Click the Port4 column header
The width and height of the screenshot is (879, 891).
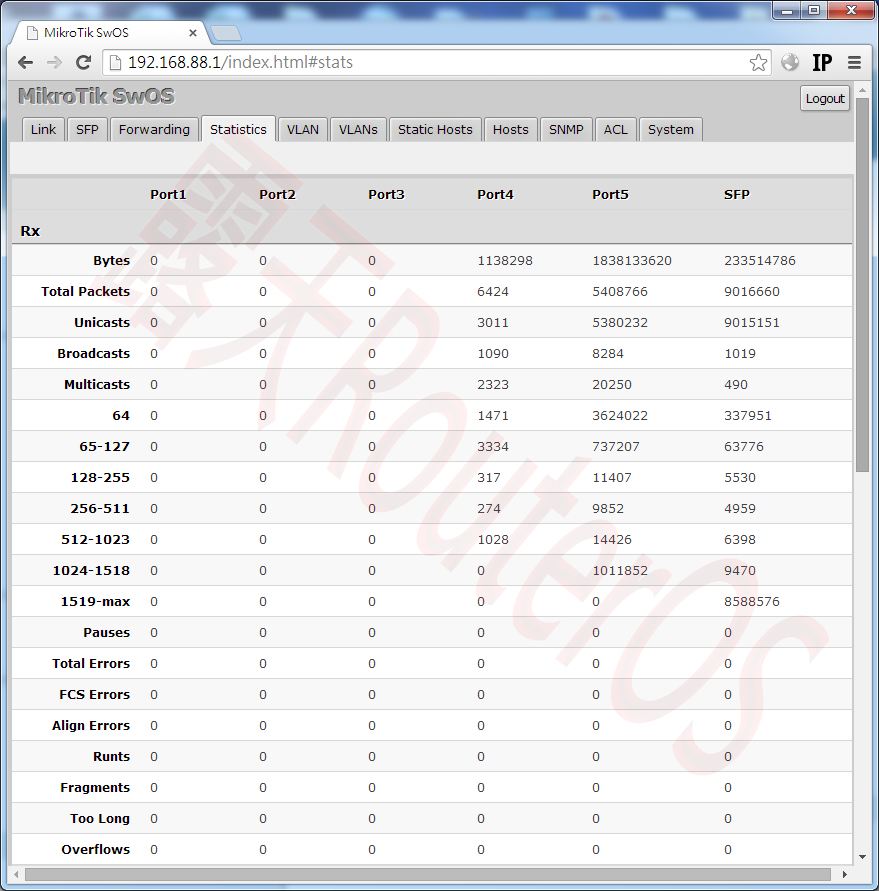495,194
